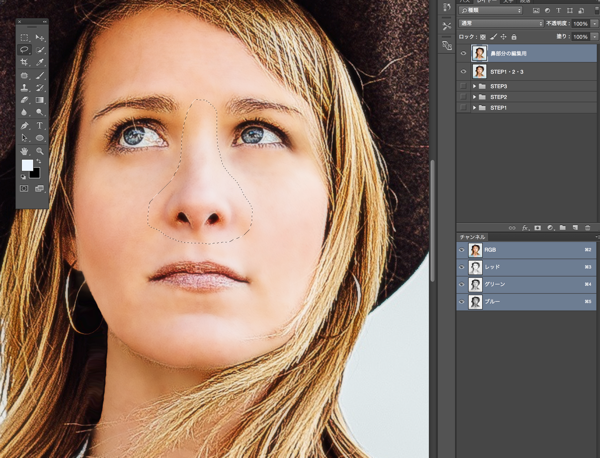Open the fill slider dropdown arrow
Image resolution: width=600 pixels, height=458 pixels.
tap(594, 37)
